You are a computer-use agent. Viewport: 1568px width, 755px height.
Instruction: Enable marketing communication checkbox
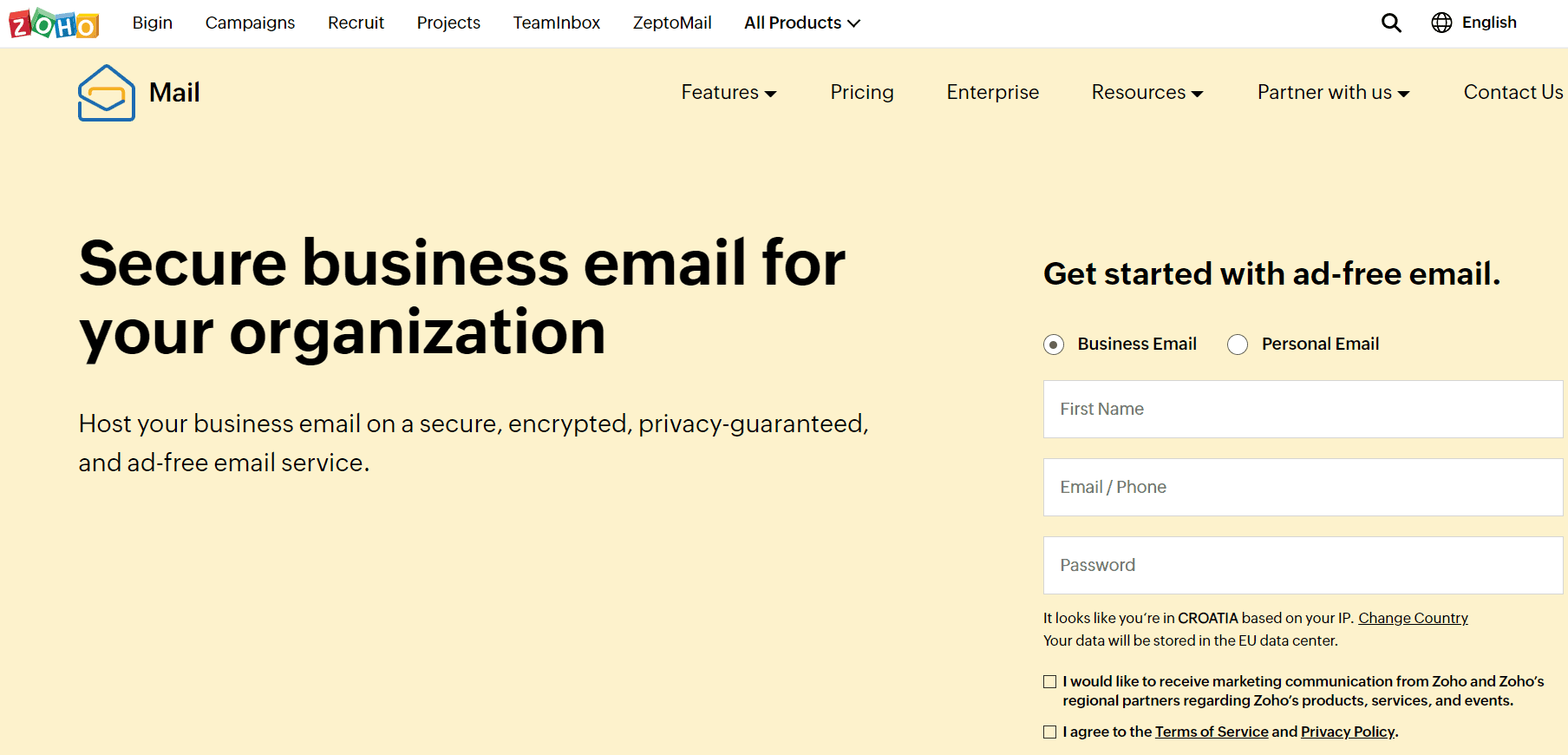point(1049,681)
